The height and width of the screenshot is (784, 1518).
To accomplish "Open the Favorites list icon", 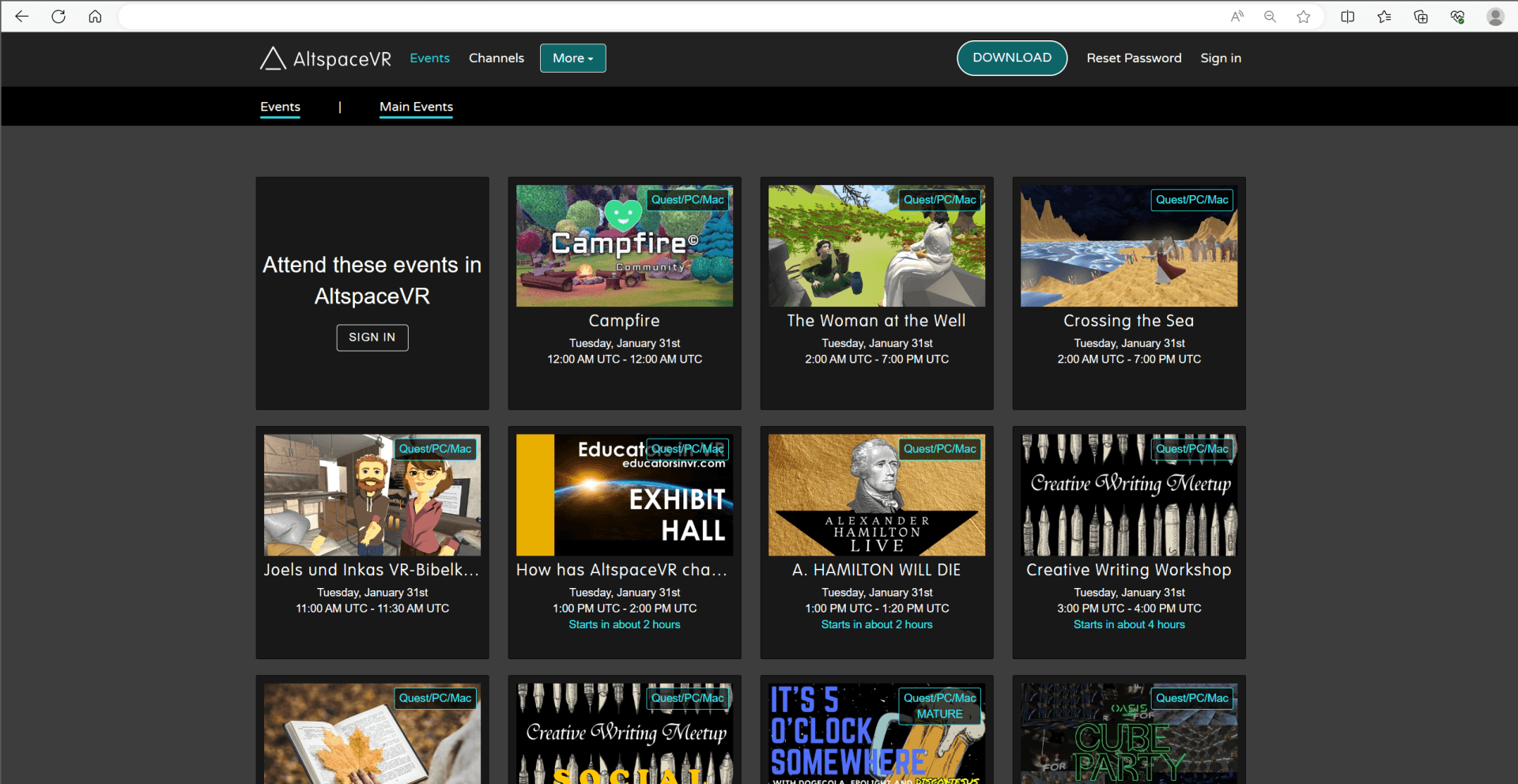I will click(x=1384, y=17).
